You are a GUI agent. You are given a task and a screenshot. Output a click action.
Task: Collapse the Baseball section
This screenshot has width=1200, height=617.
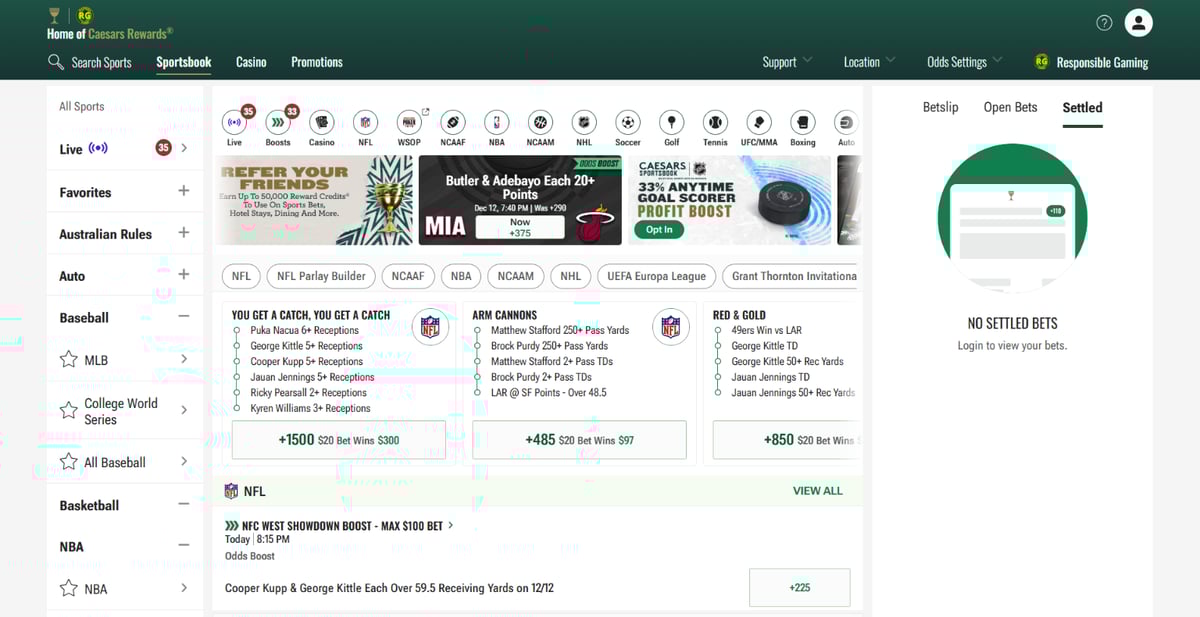(x=184, y=317)
